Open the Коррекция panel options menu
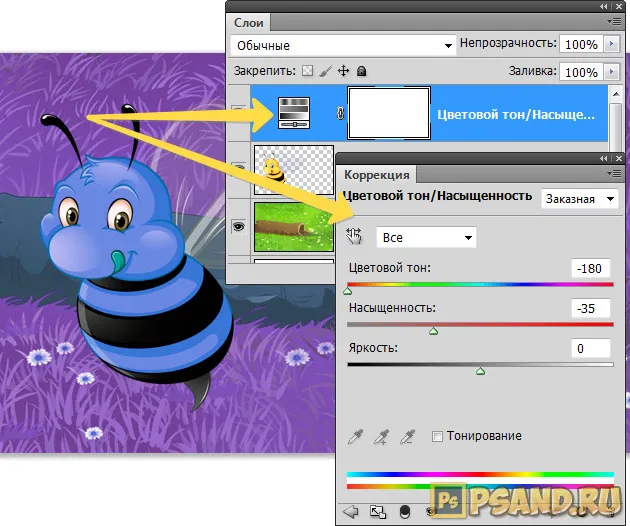Image resolution: width=630 pixels, height=526 pixels. pyautogui.click(x=615, y=173)
